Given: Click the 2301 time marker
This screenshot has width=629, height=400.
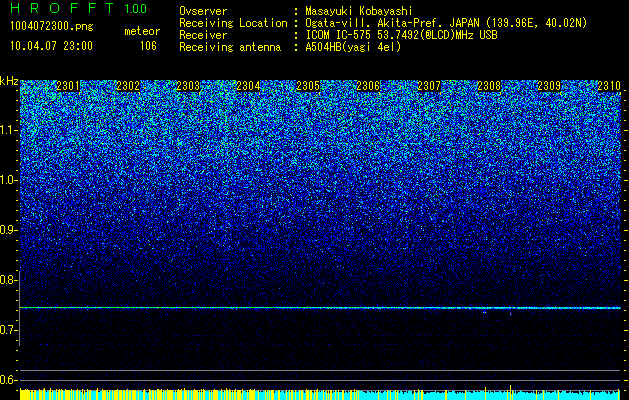Looking at the screenshot, I should click(x=68, y=86).
